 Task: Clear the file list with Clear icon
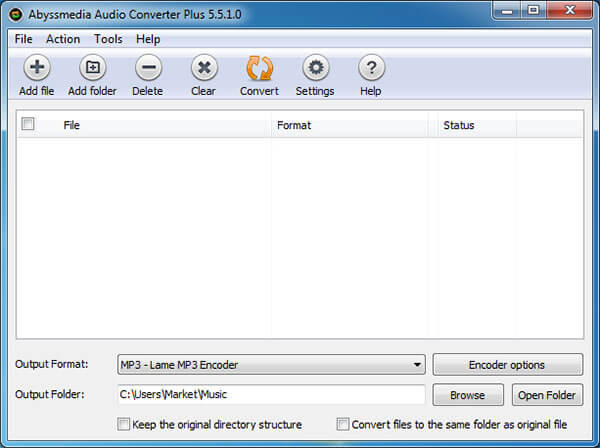[x=204, y=67]
